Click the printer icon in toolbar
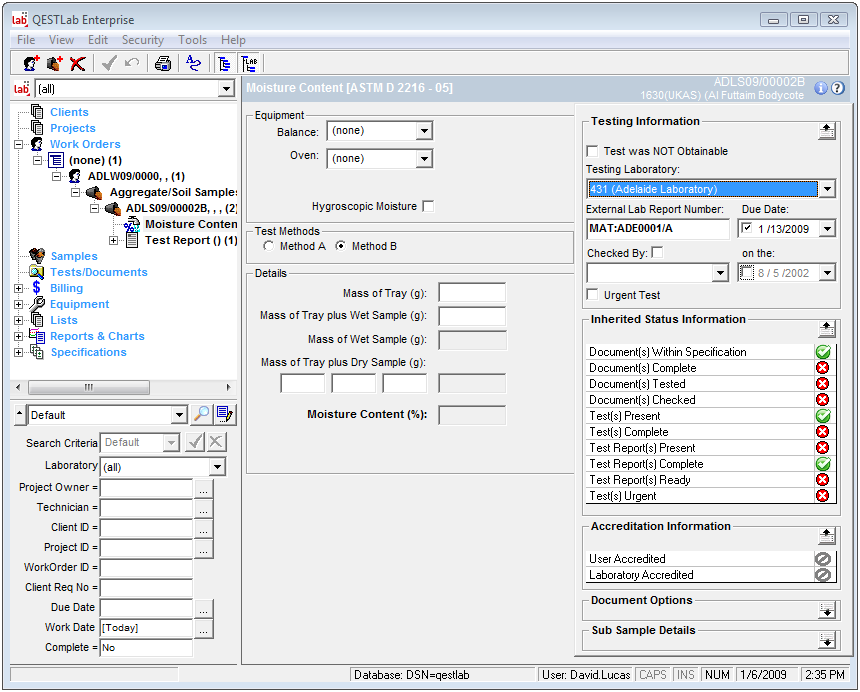 (162, 63)
